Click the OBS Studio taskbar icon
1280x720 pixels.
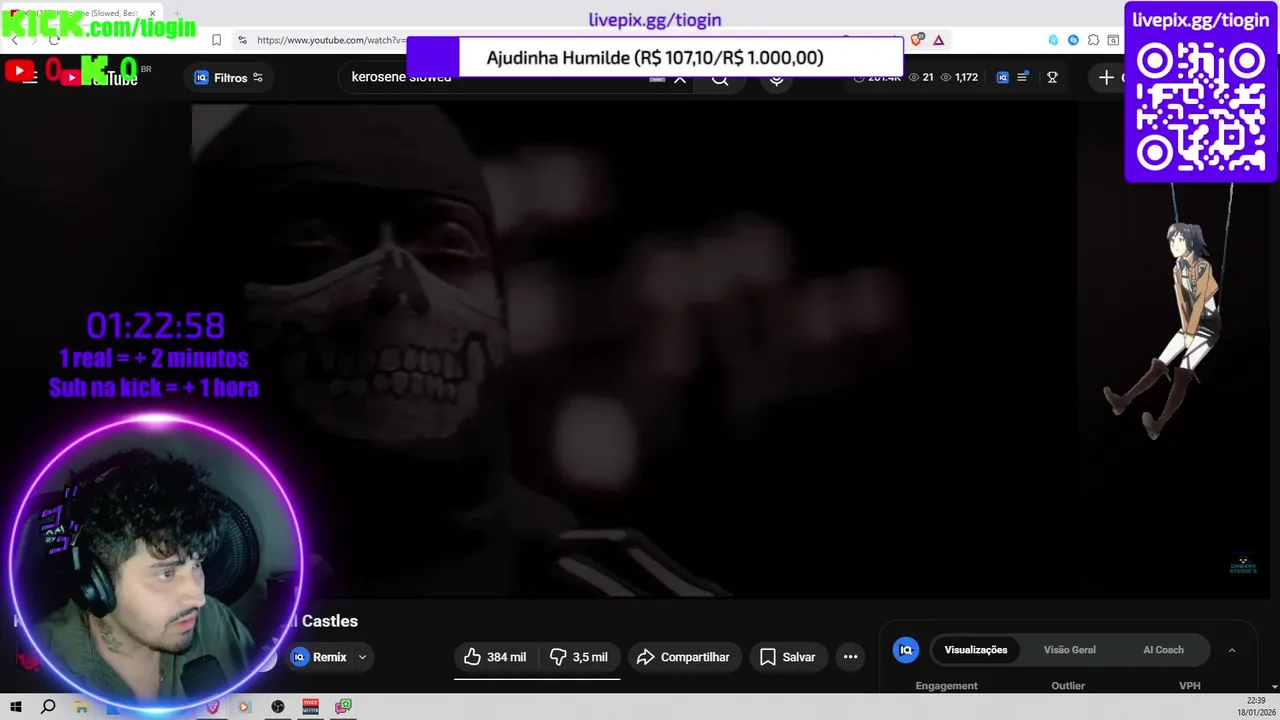tap(278, 706)
